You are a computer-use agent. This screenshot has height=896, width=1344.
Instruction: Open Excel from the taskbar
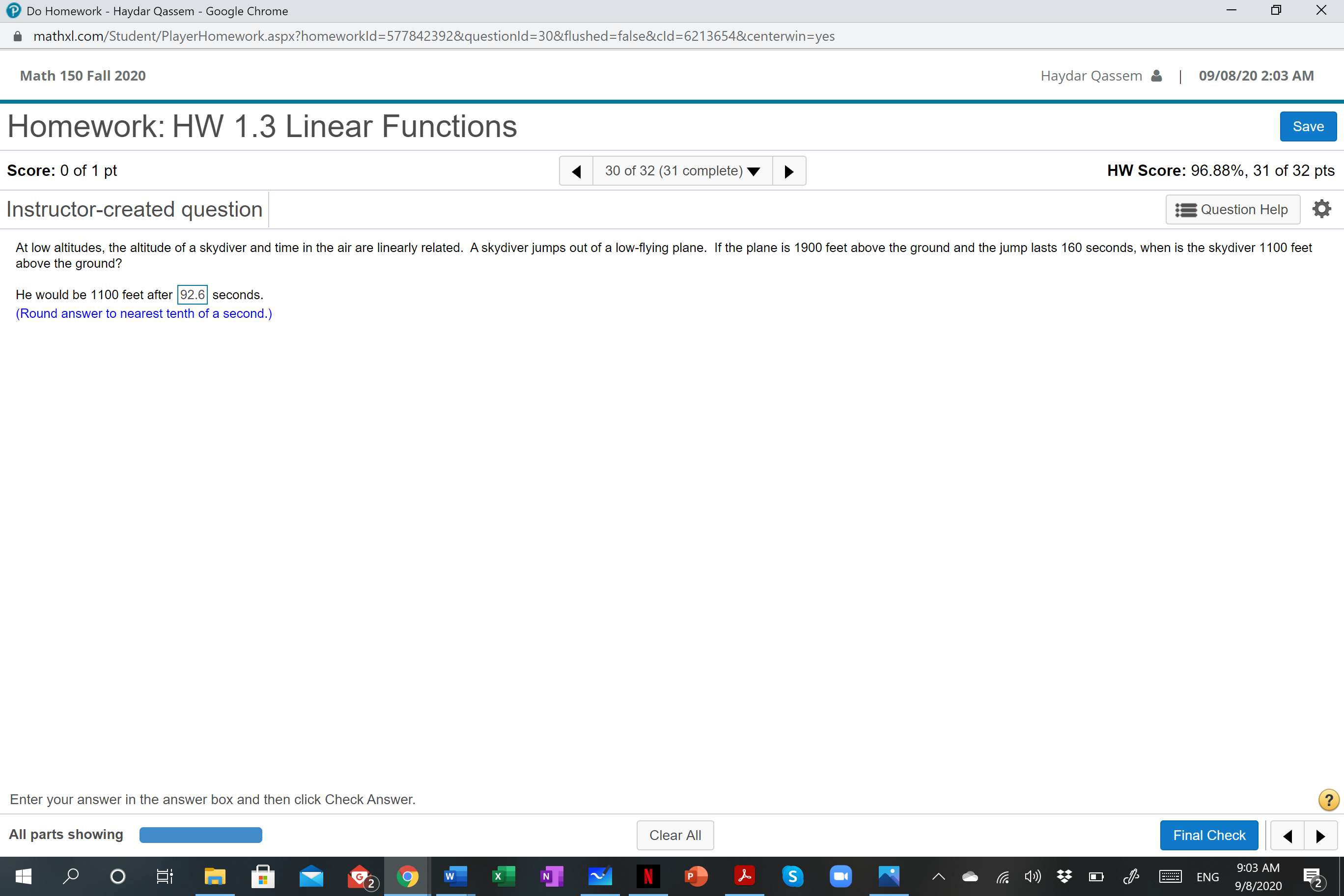pos(503,876)
